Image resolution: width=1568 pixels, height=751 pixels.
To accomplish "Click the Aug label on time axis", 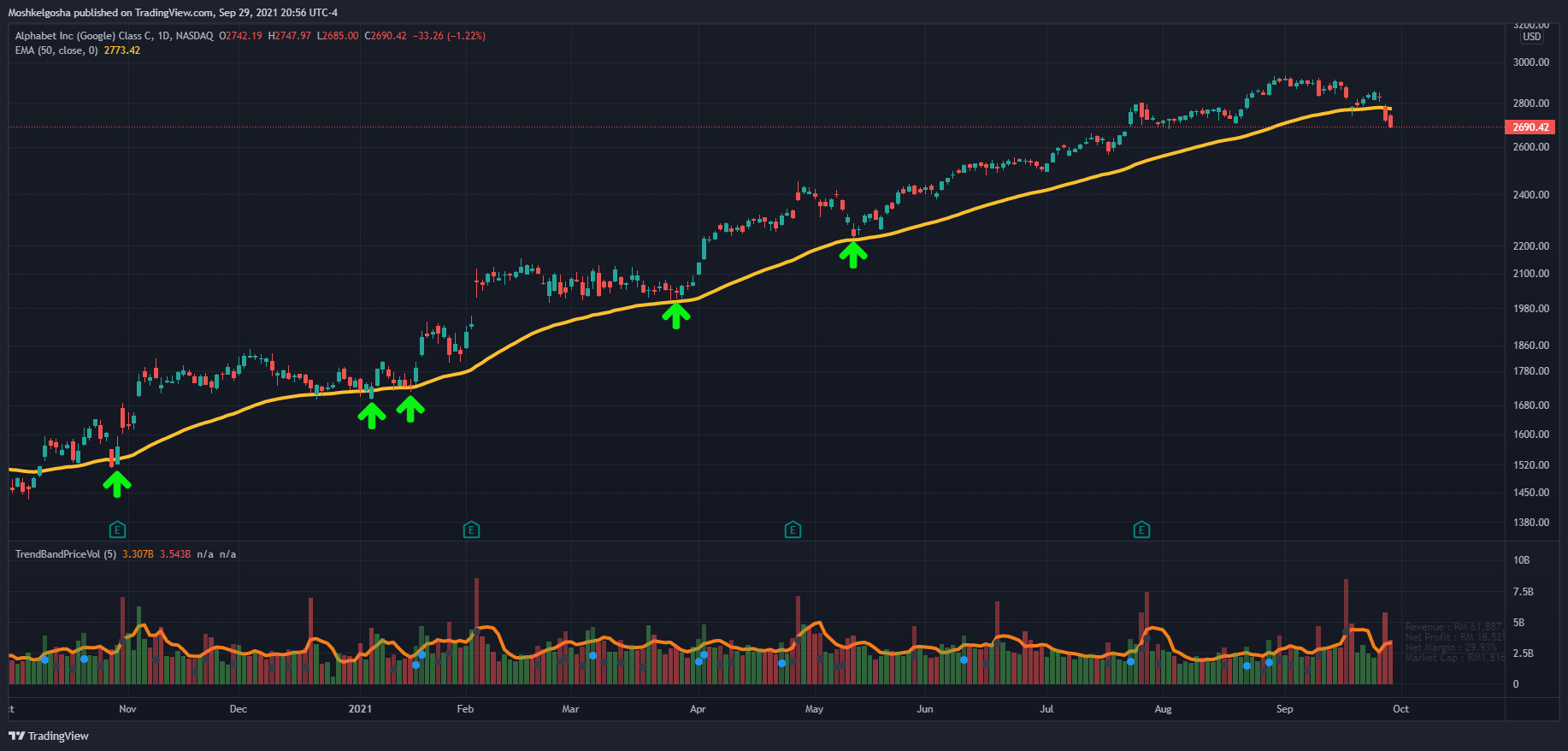I will point(1163,709).
